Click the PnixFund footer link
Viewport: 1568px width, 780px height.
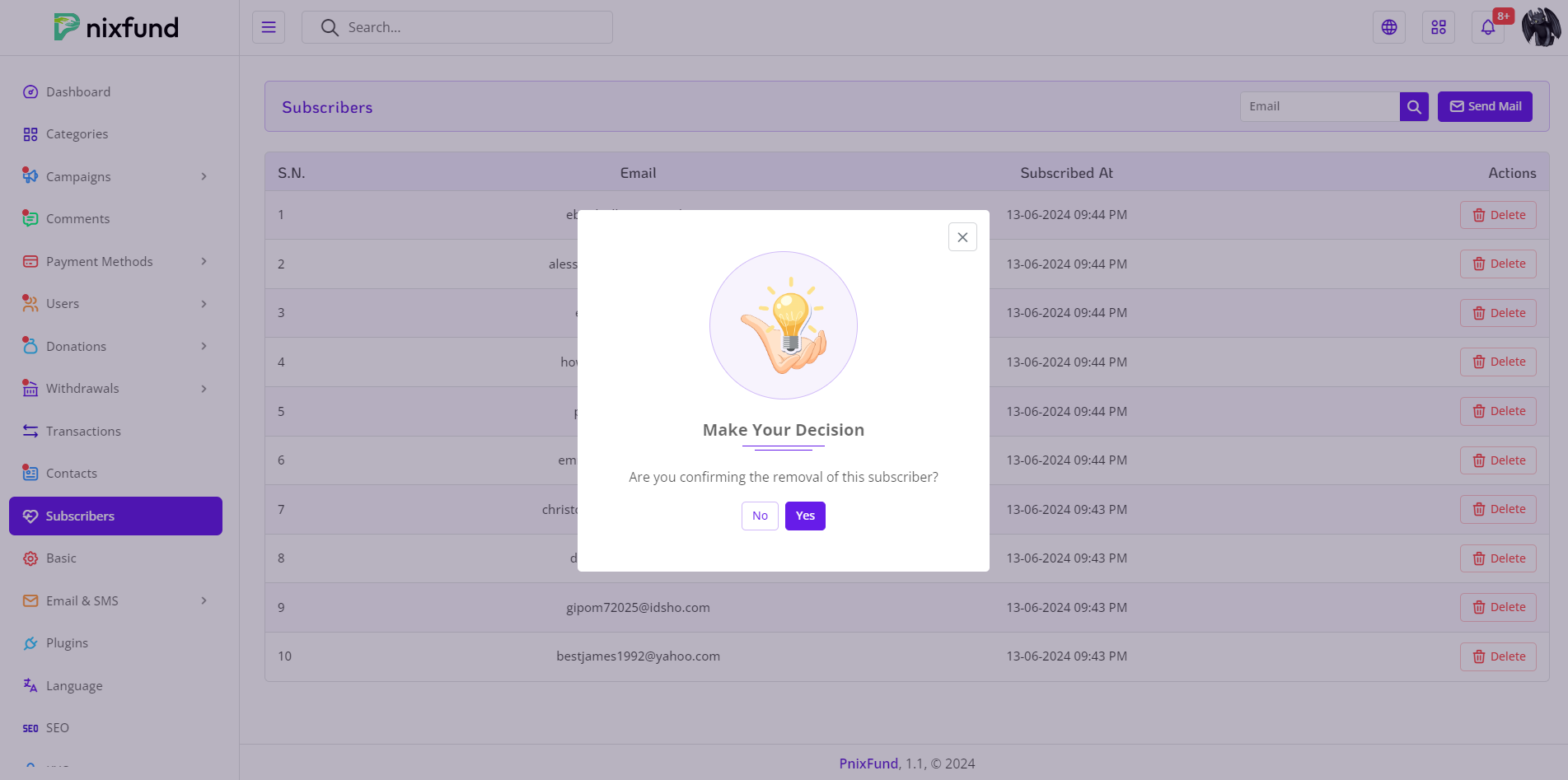(x=868, y=764)
